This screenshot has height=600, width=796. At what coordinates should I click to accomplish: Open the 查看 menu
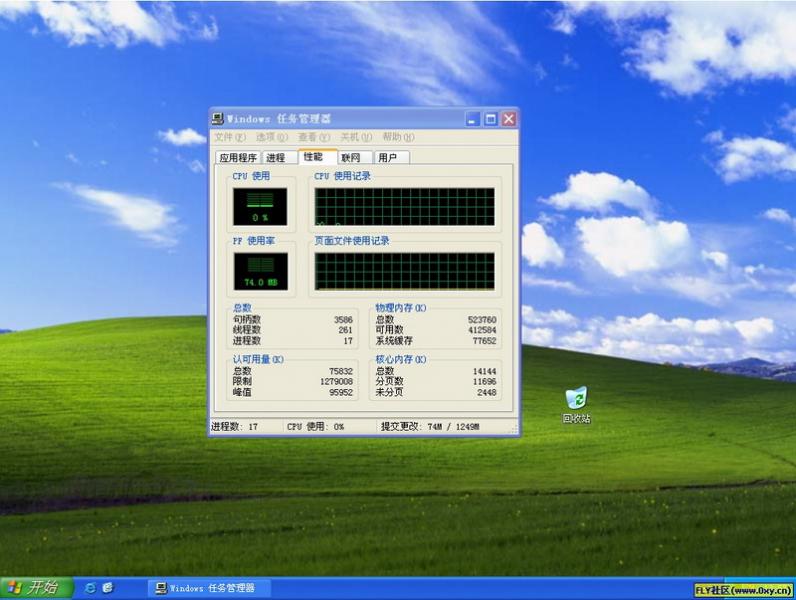[x=314, y=137]
